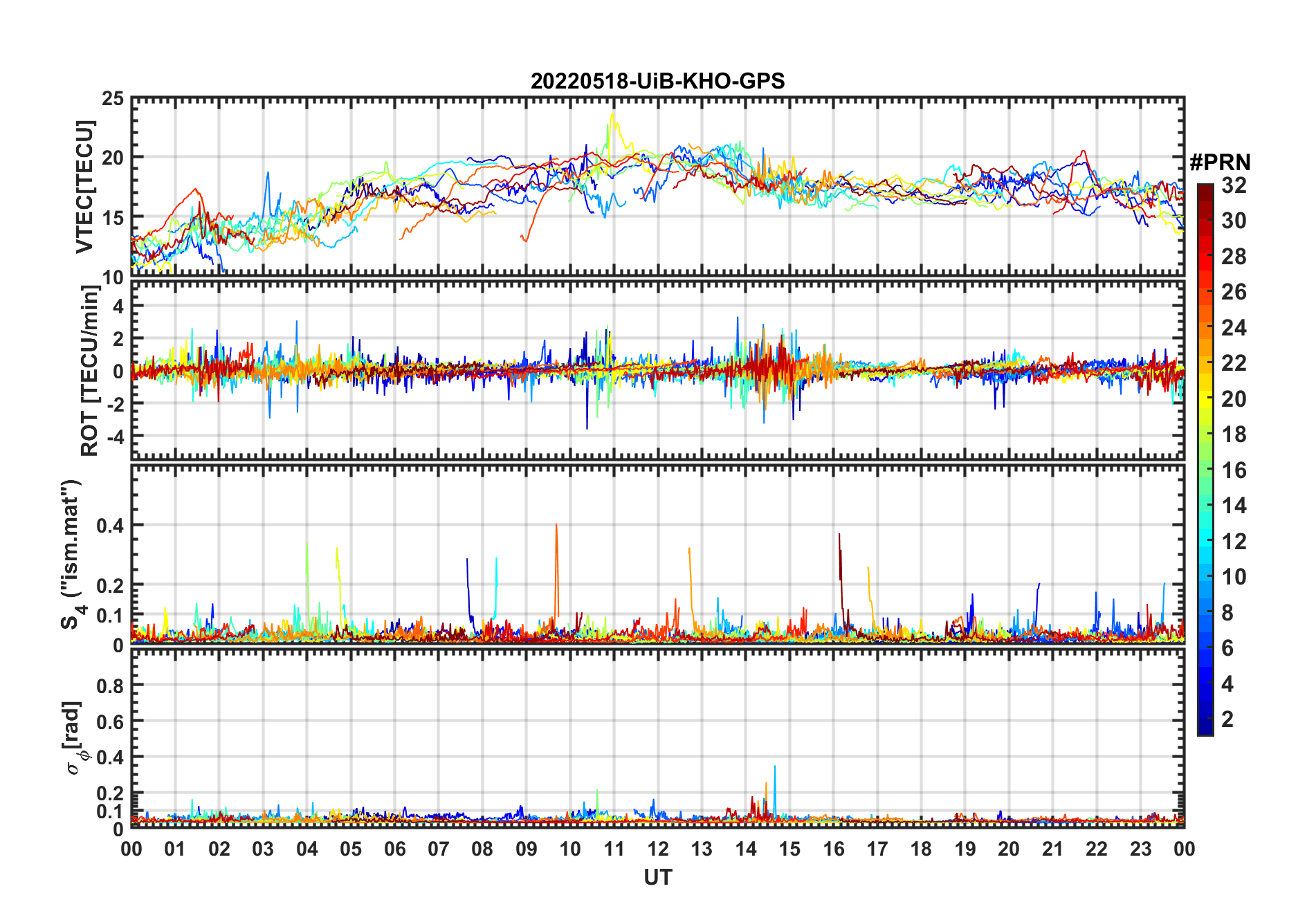Click x-axis tick label 12

coord(658,849)
